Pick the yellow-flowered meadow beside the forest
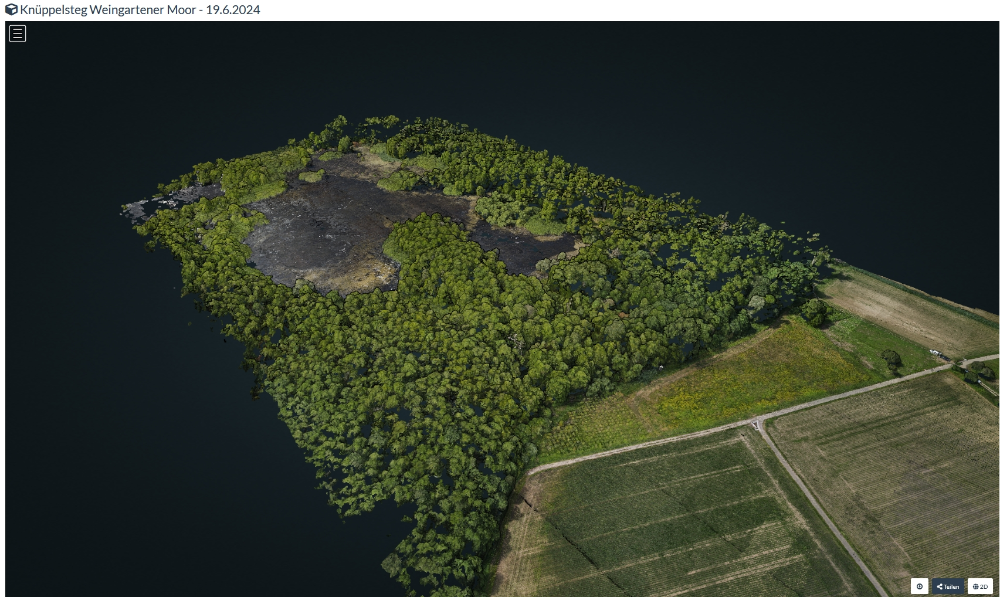Image resolution: width=1000 pixels, height=597 pixels. tap(740, 378)
